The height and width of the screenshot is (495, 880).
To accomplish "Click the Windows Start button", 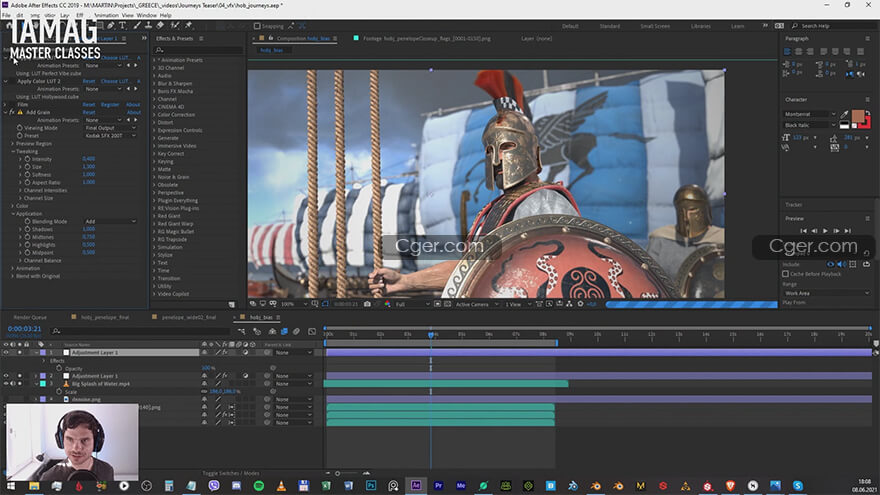I will (x=11, y=485).
